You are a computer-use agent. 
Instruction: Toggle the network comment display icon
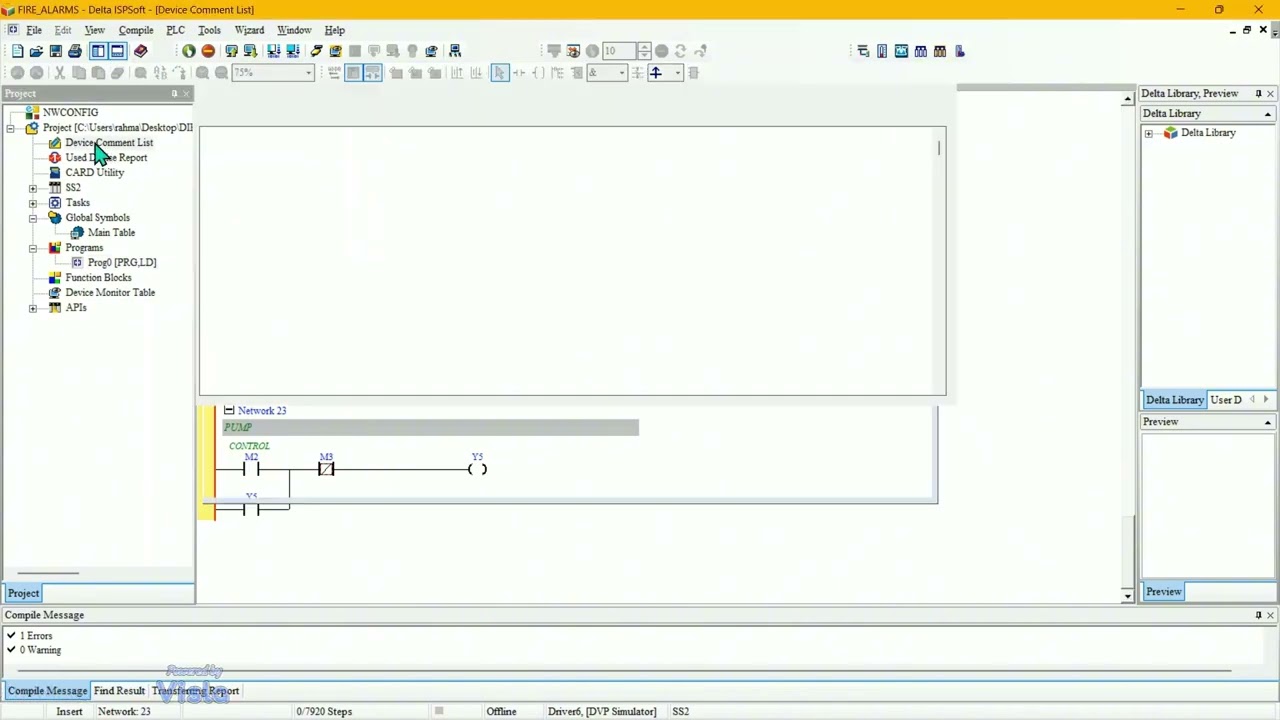coord(353,73)
